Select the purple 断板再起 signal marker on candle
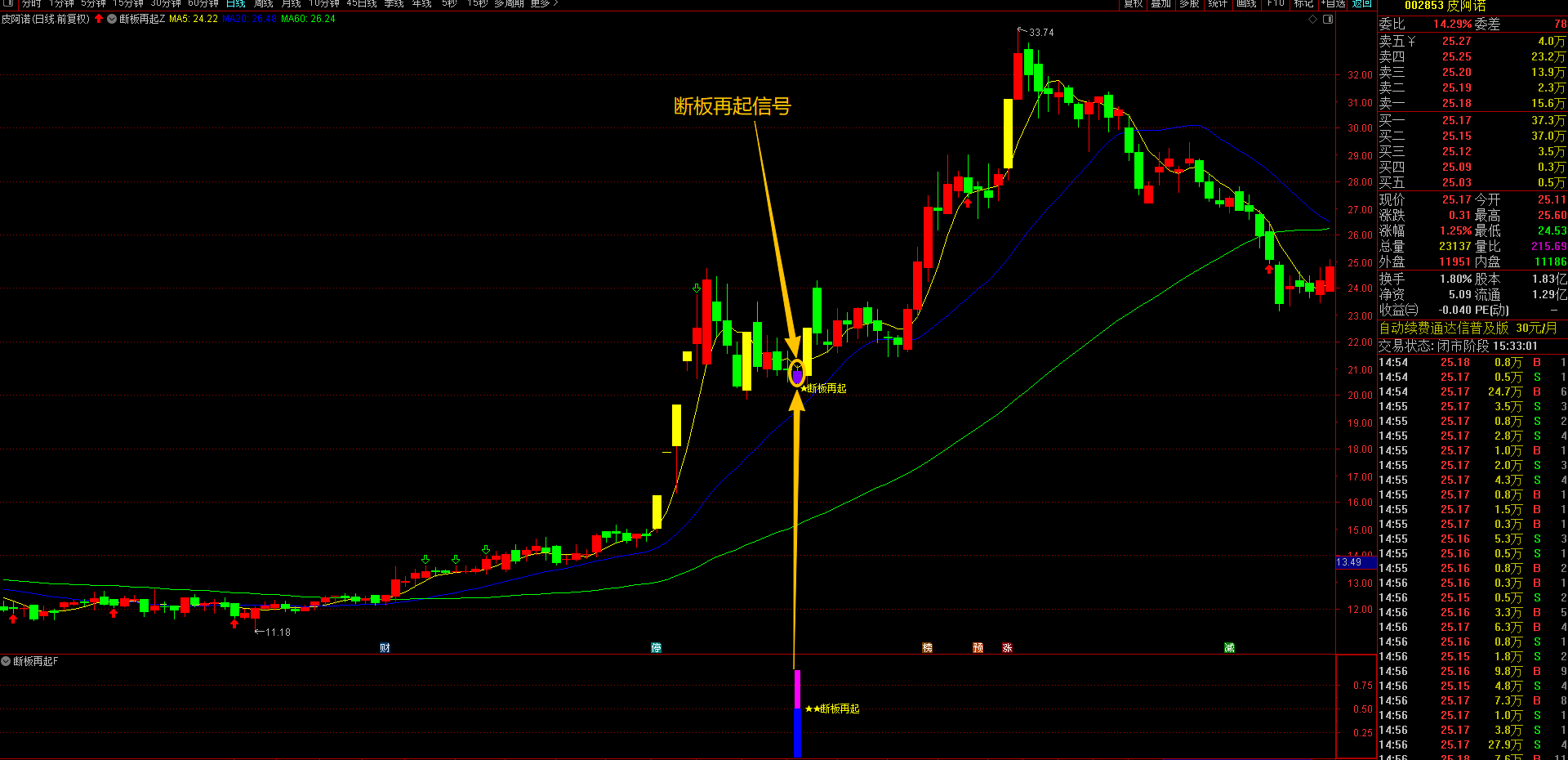Screen dimensions: 1568x760 point(797,375)
